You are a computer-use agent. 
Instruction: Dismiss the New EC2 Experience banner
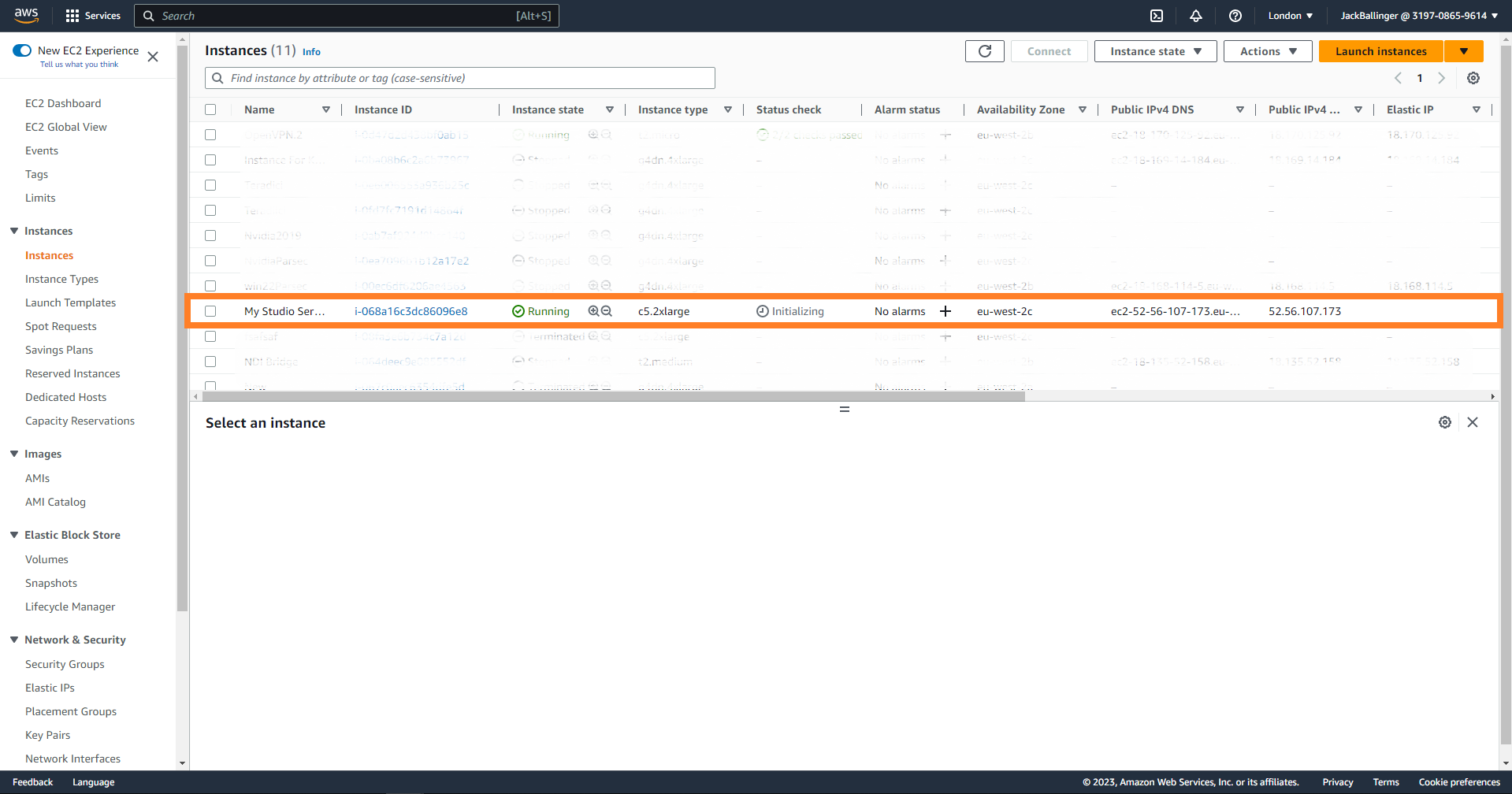153,57
